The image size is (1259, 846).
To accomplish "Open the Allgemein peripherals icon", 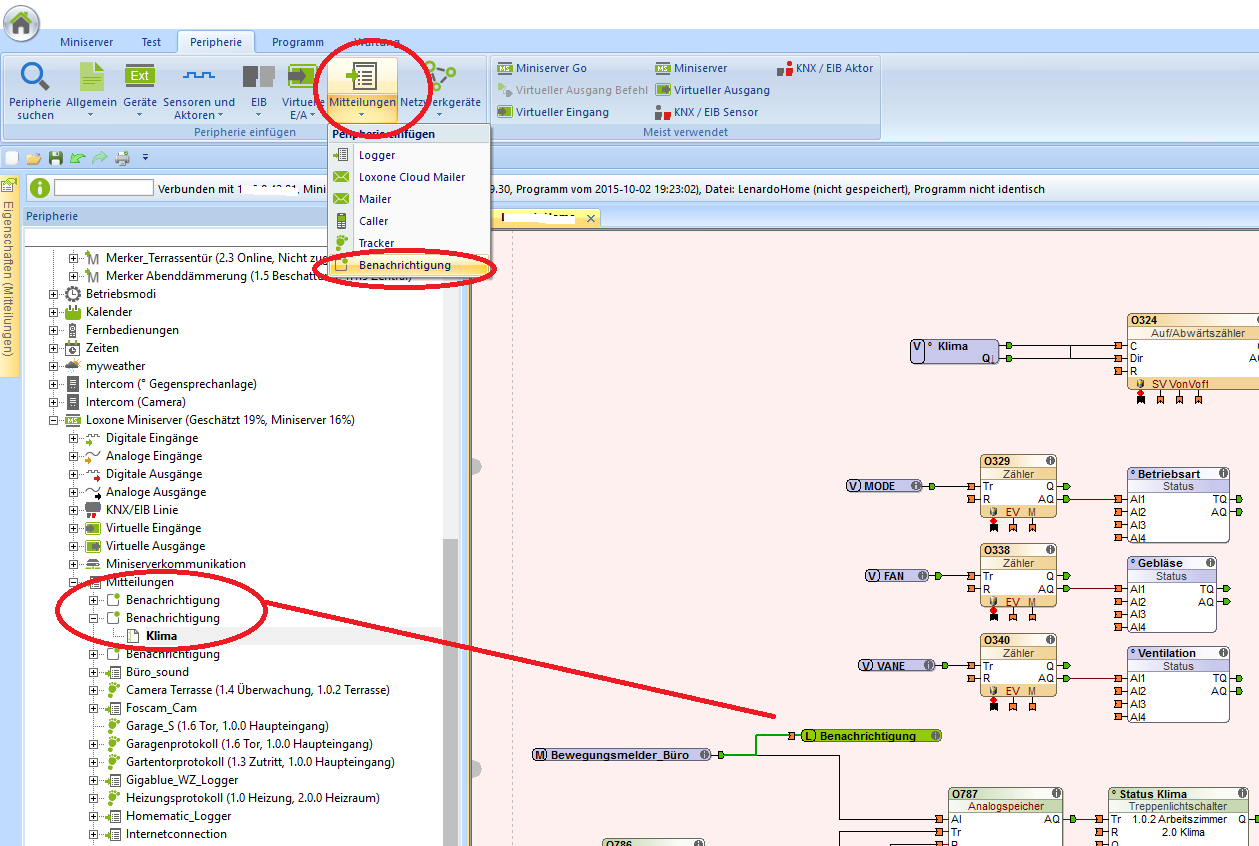I will (x=91, y=77).
